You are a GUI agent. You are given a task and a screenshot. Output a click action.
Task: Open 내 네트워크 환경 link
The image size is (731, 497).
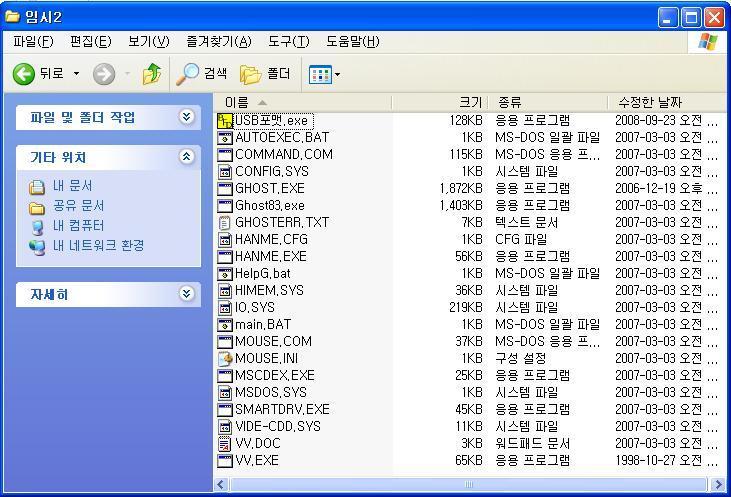pyautogui.click(x=98, y=245)
